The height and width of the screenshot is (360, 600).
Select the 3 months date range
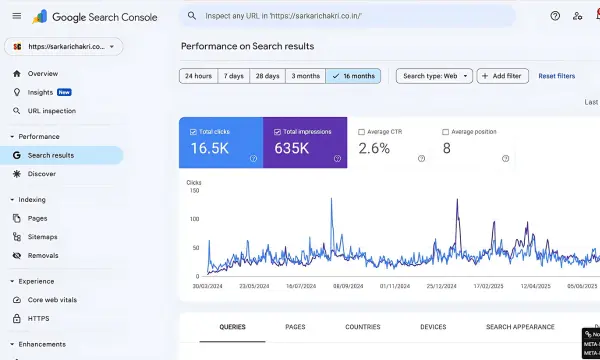tap(305, 76)
